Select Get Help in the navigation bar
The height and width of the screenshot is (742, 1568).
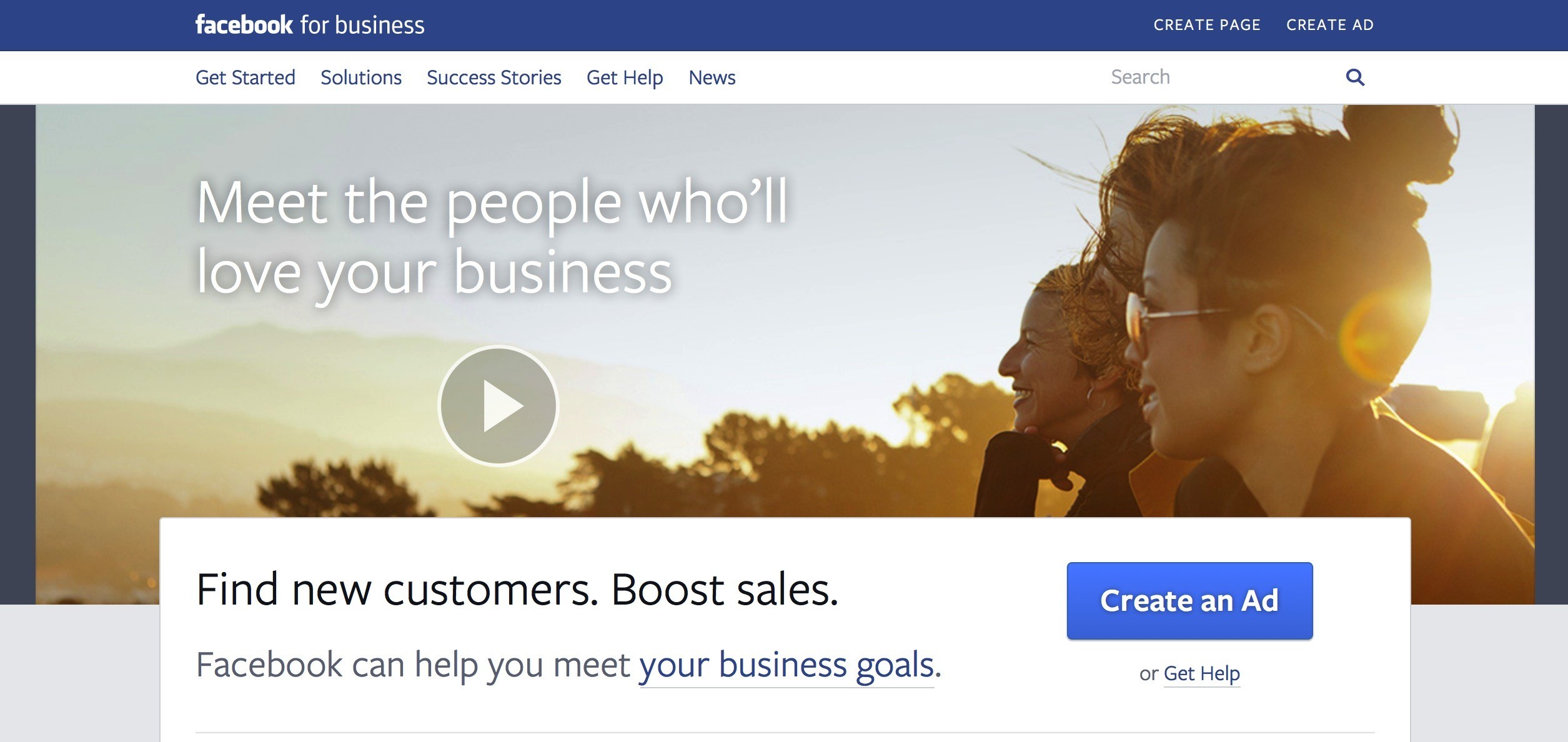click(625, 77)
